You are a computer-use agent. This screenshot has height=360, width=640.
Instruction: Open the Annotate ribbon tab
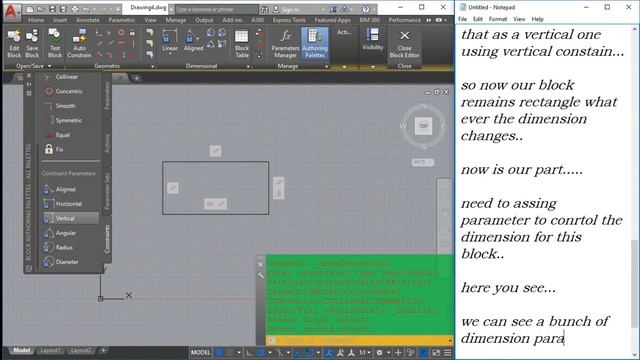(x=87, y=20)
